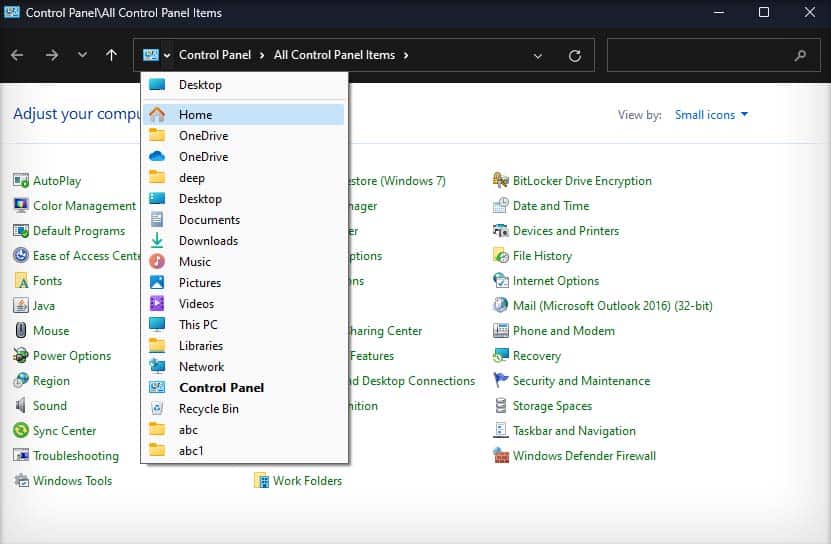Click the search Control Panel field
Screen dimensions: 831x544
pyautogui.click(x=715, y=55)
